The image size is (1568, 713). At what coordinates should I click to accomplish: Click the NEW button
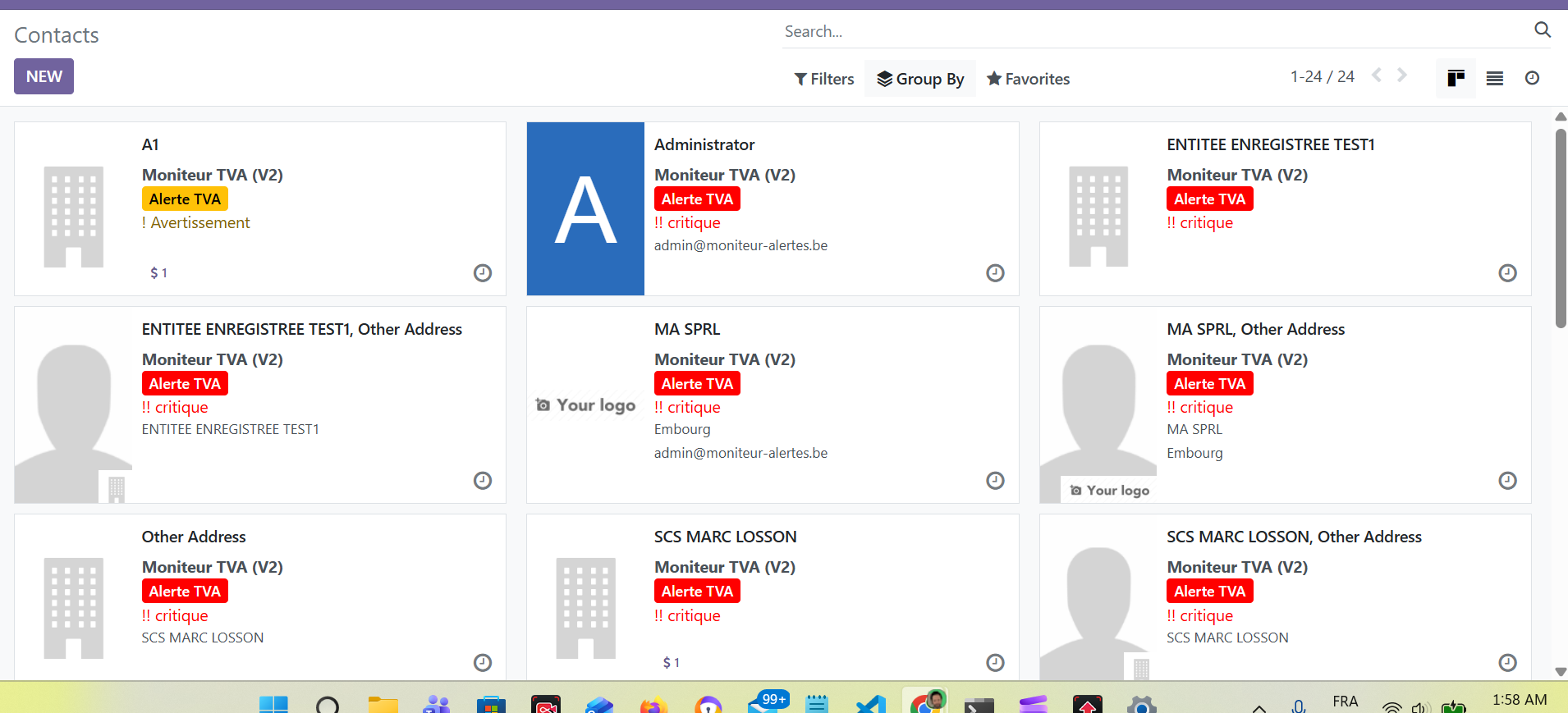coord(44,76)
